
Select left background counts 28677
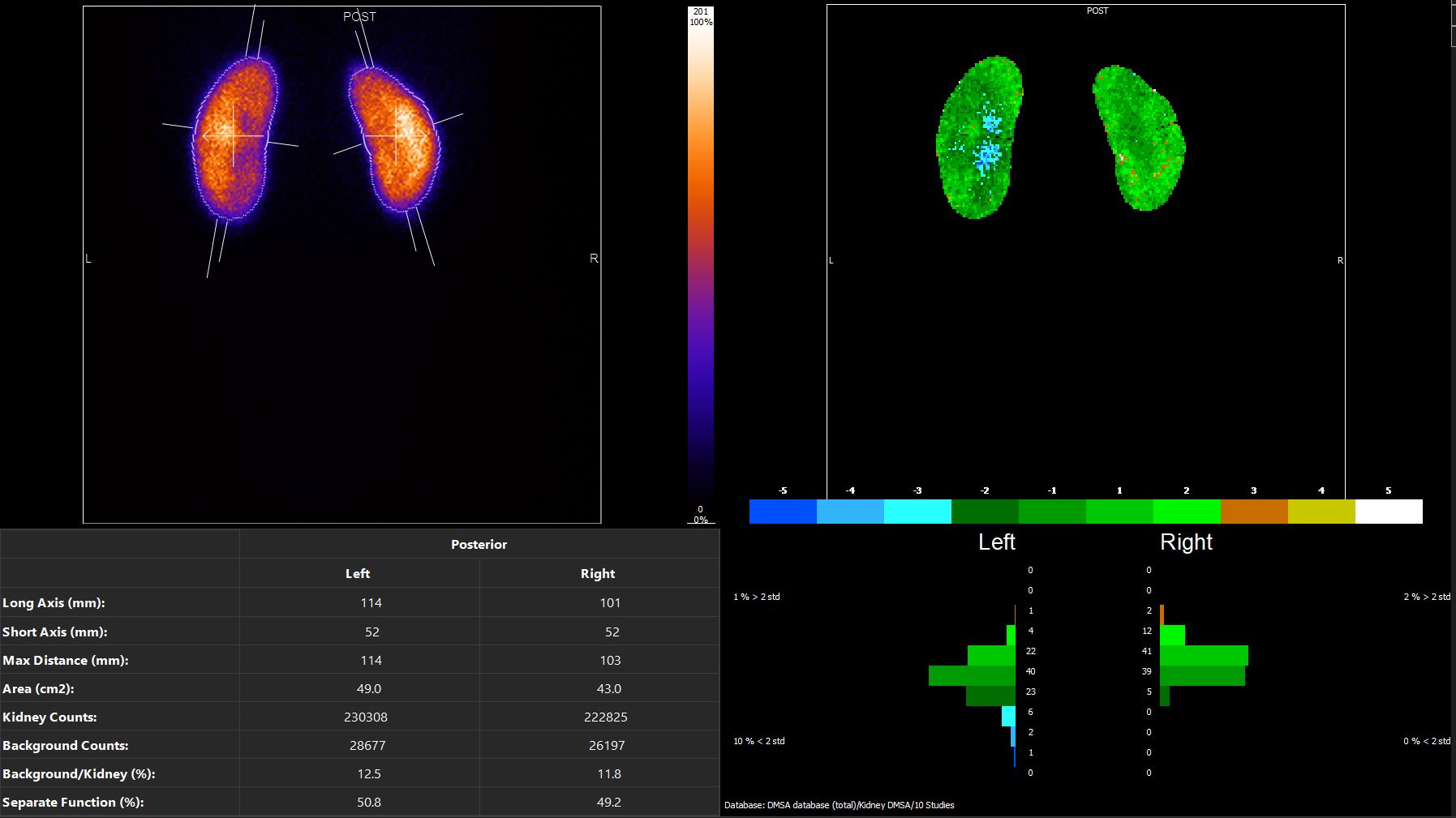[367, 745]
